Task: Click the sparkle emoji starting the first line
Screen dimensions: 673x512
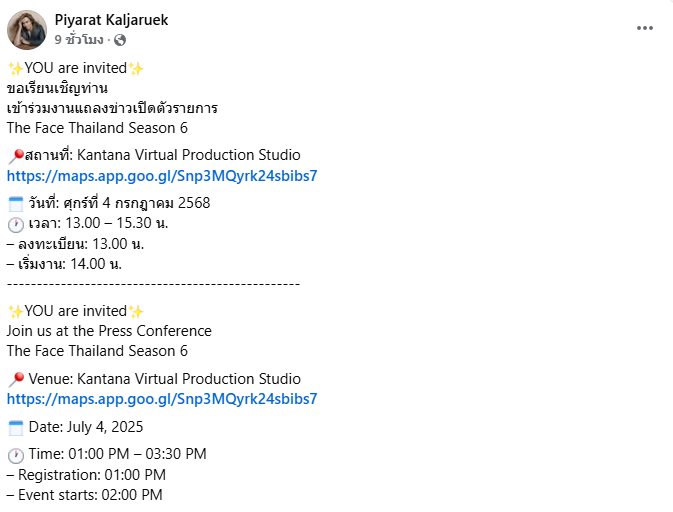Action: (x=15, y=69)
